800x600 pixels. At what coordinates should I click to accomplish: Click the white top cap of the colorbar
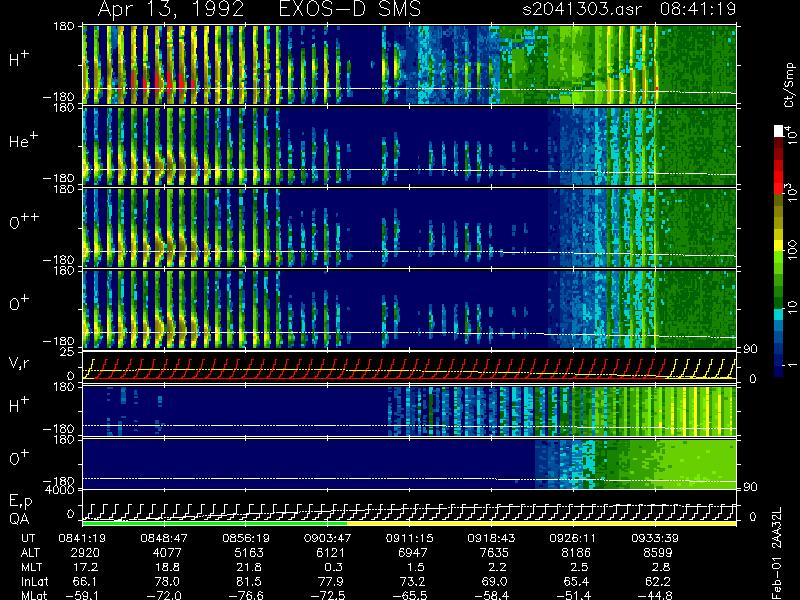pos(779,131)
